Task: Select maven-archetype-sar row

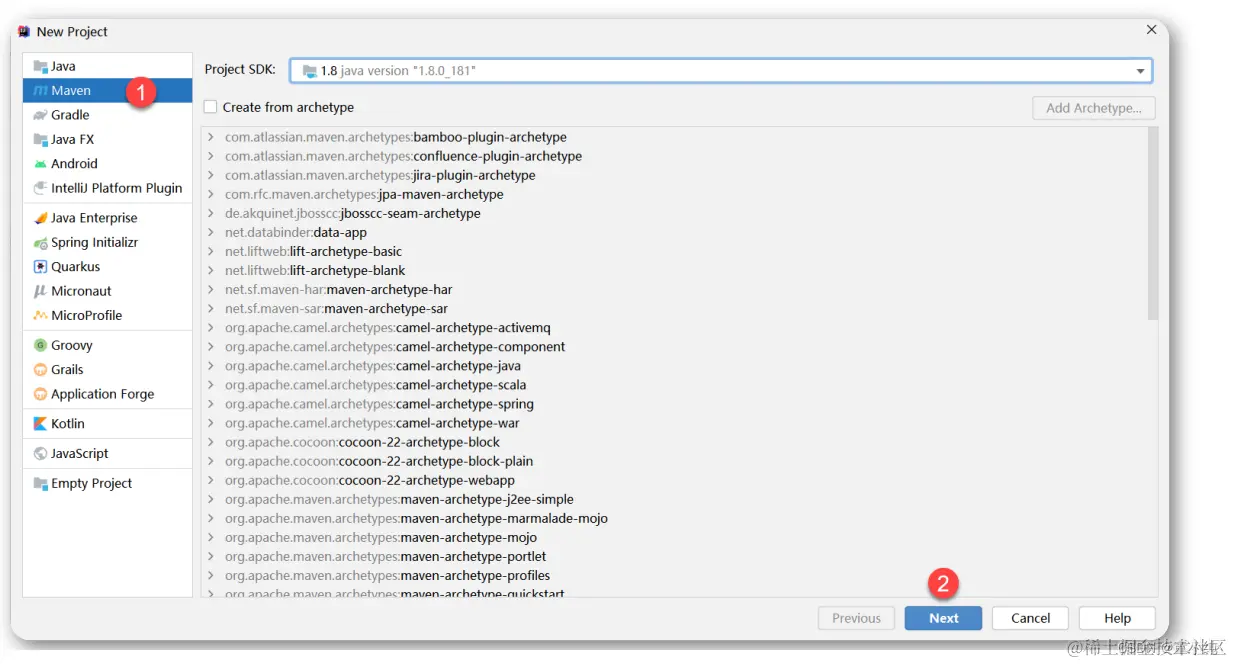Action: pos(674,308)
